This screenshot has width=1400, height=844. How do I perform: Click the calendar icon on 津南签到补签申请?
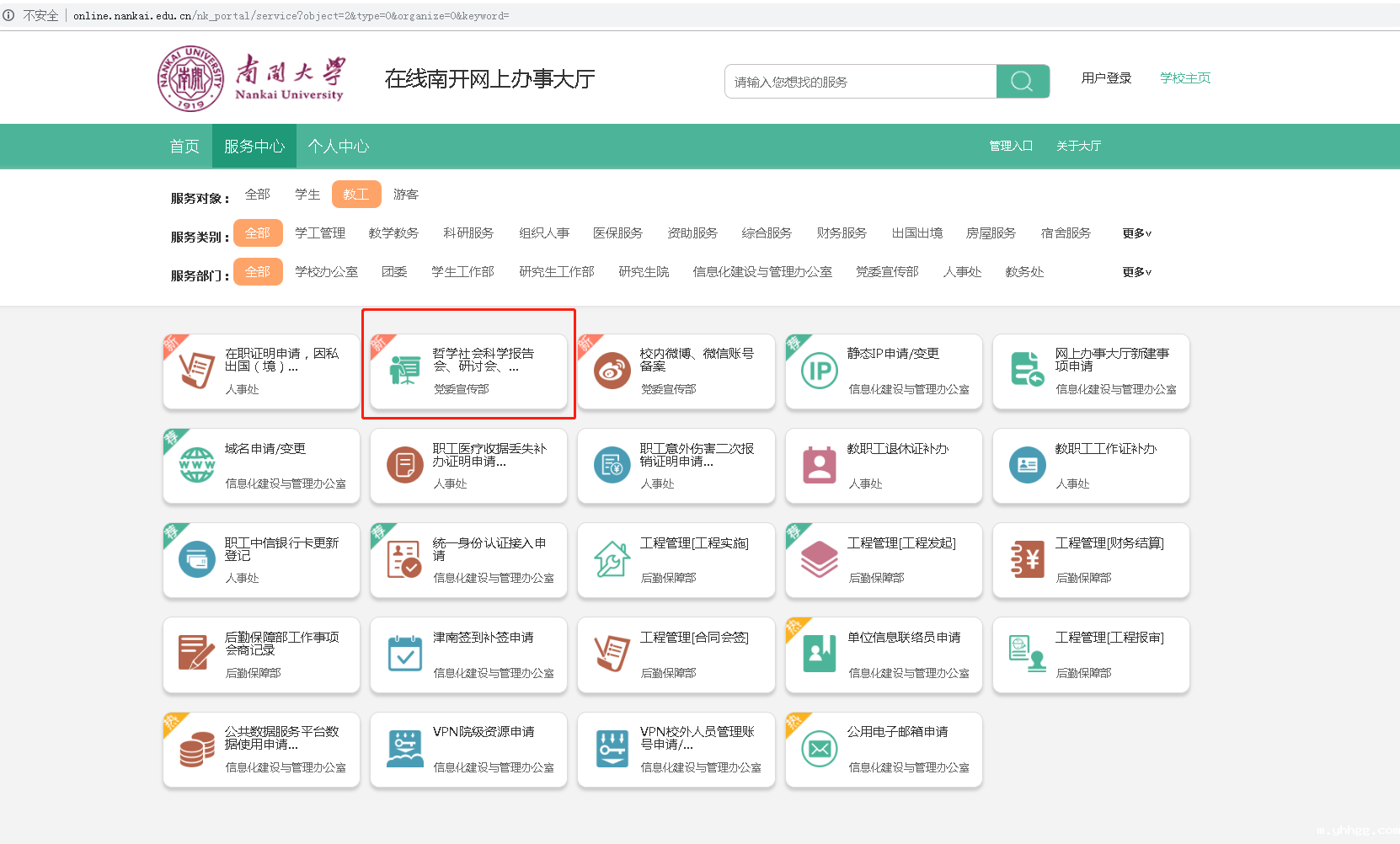pyautogui.click(x=404, y=652)
